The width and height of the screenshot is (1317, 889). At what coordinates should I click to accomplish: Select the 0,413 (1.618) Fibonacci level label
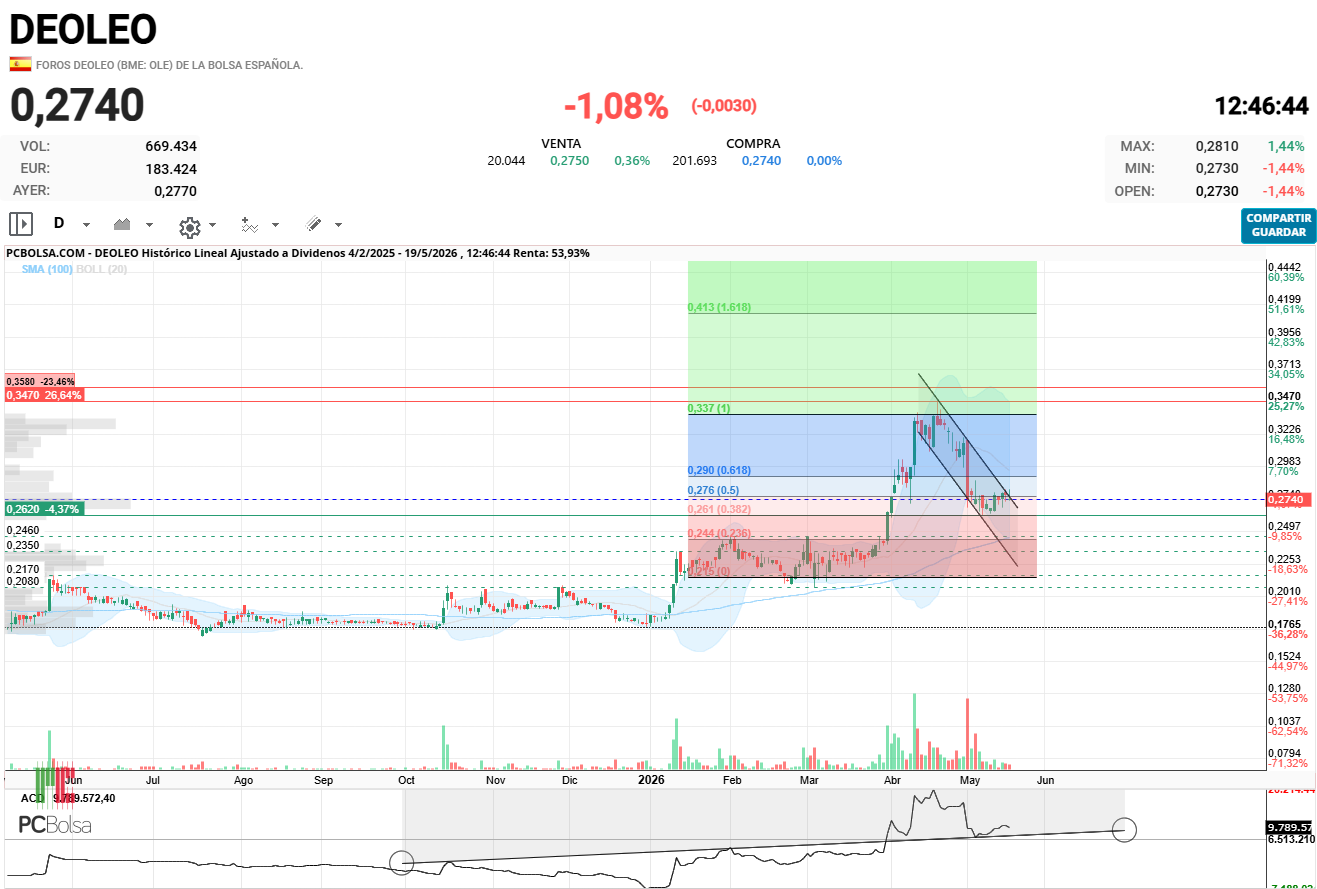719,307
